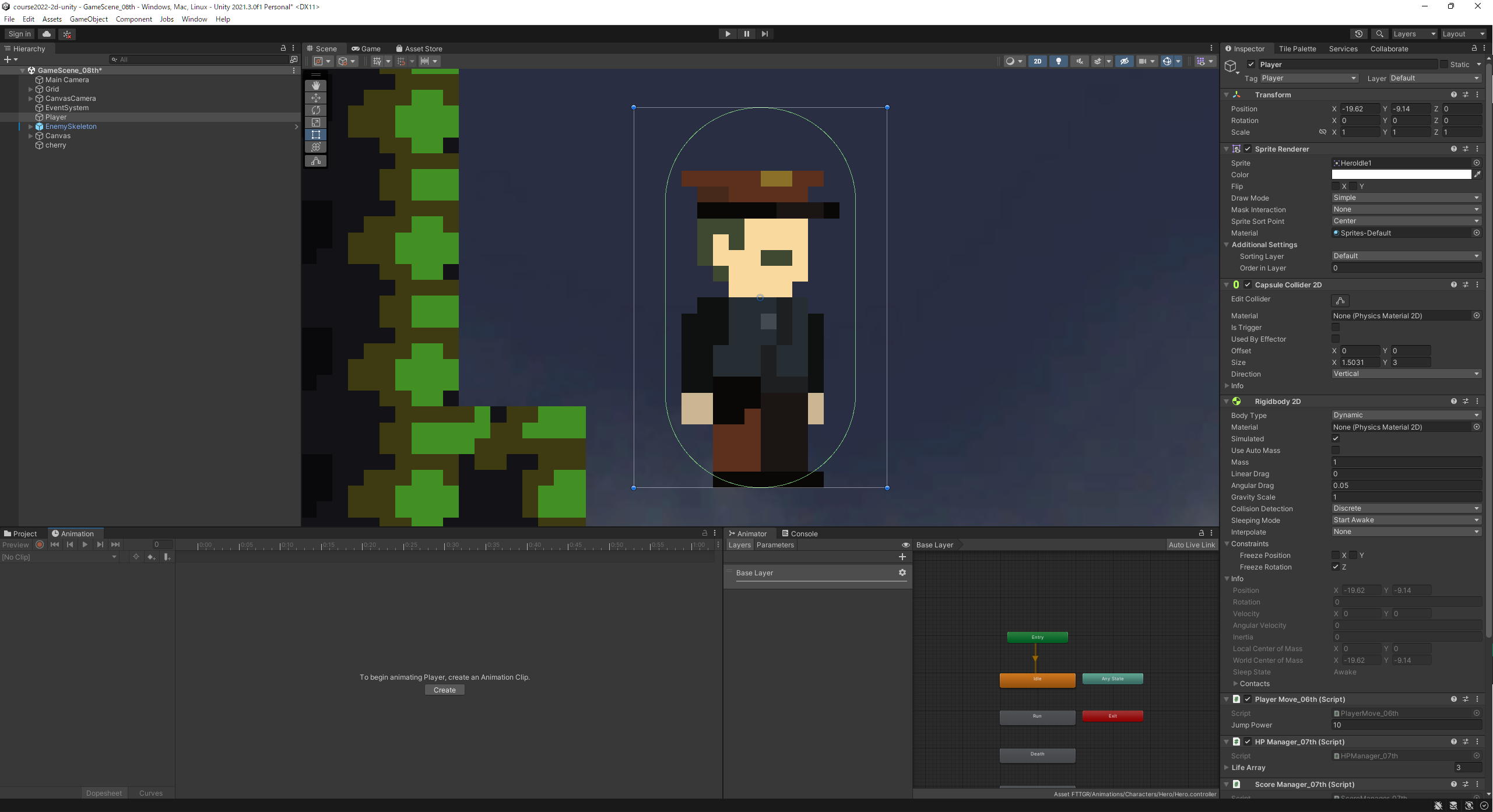Open the Body Type dropdown

click(1406, 415)
